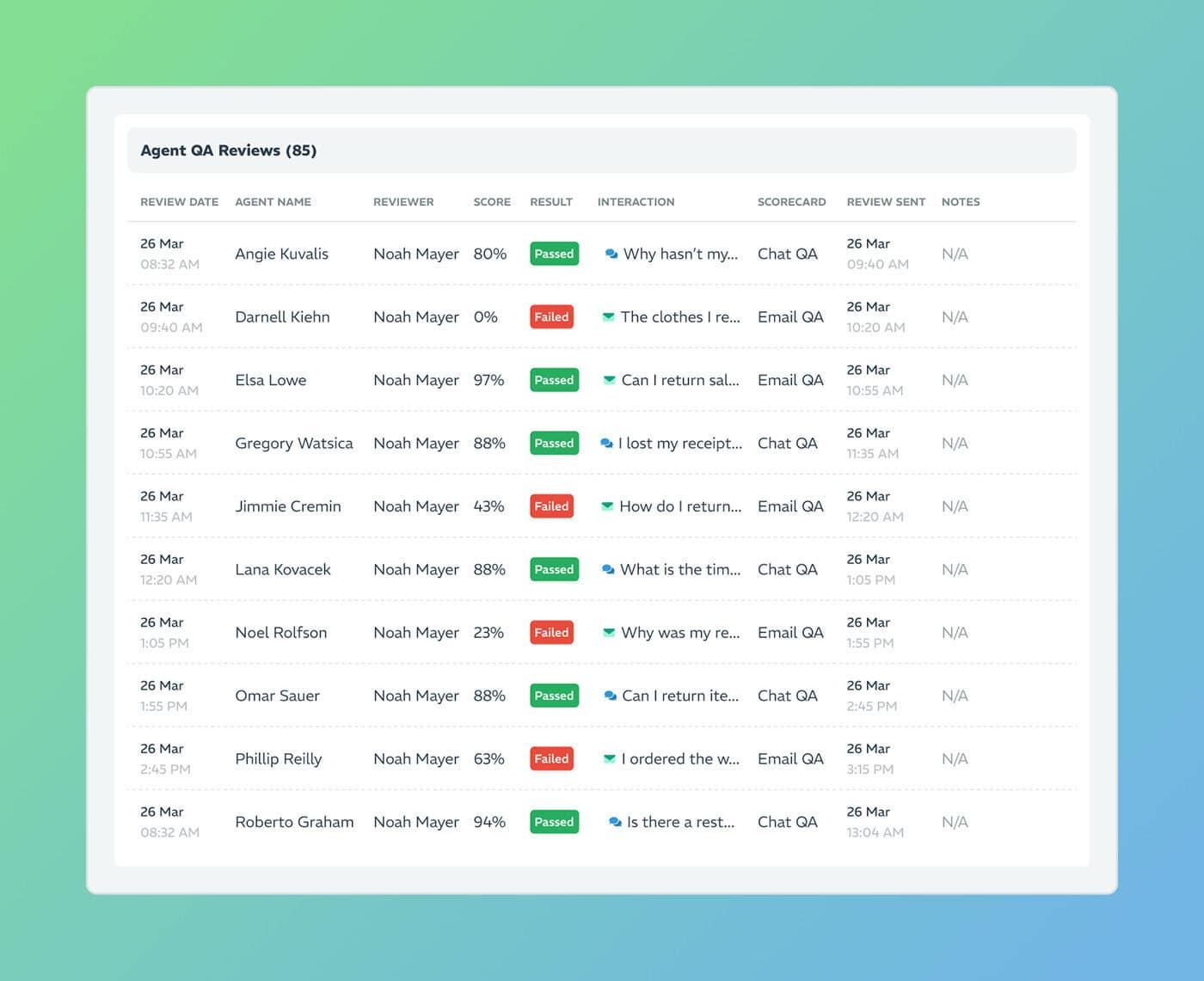The image size is (1204, 981).
Task: Click the Passed badge for Elsa Lowe
Action: [x=554, y=380]
